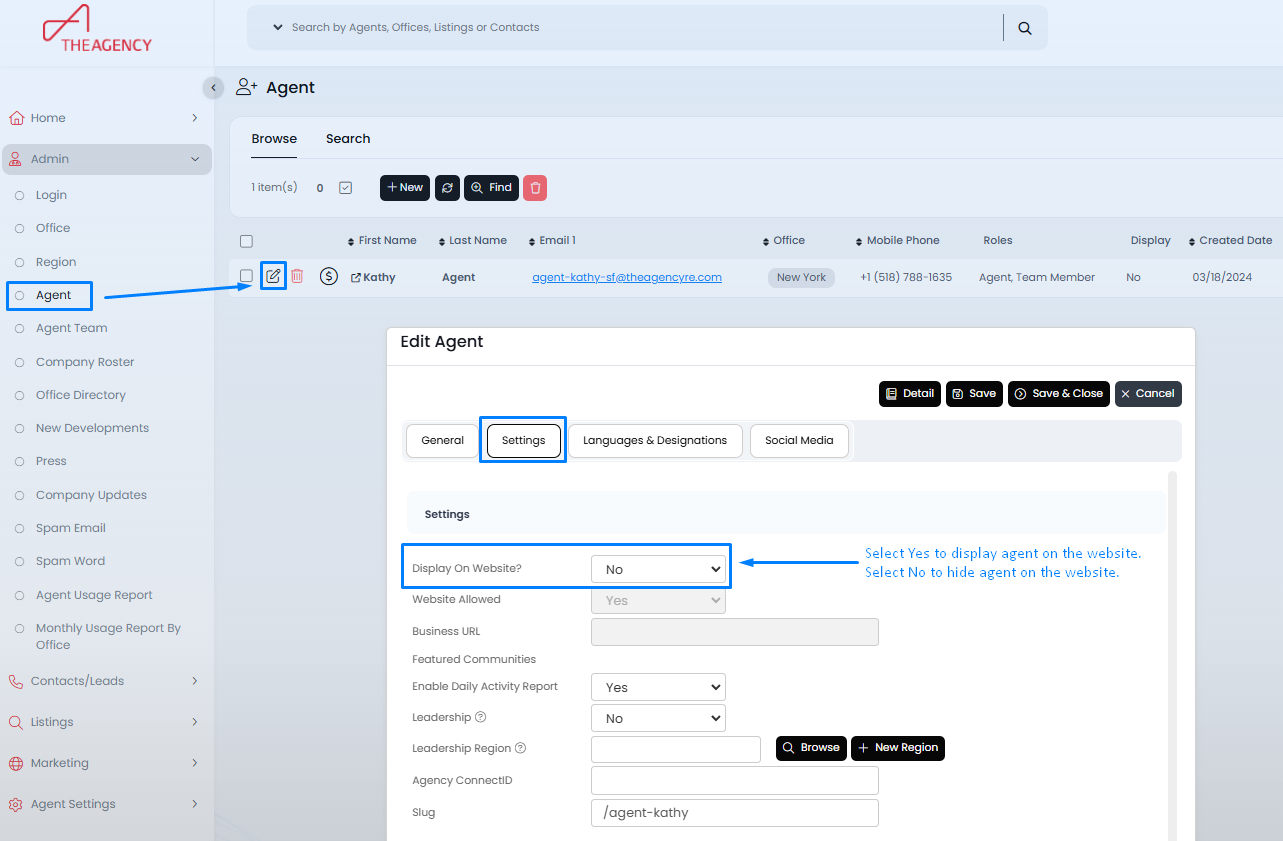Screen dimensions: 1283x841
Task: Click the Listings magnifier icon in sidebar
Action: [x=16, y=722]
